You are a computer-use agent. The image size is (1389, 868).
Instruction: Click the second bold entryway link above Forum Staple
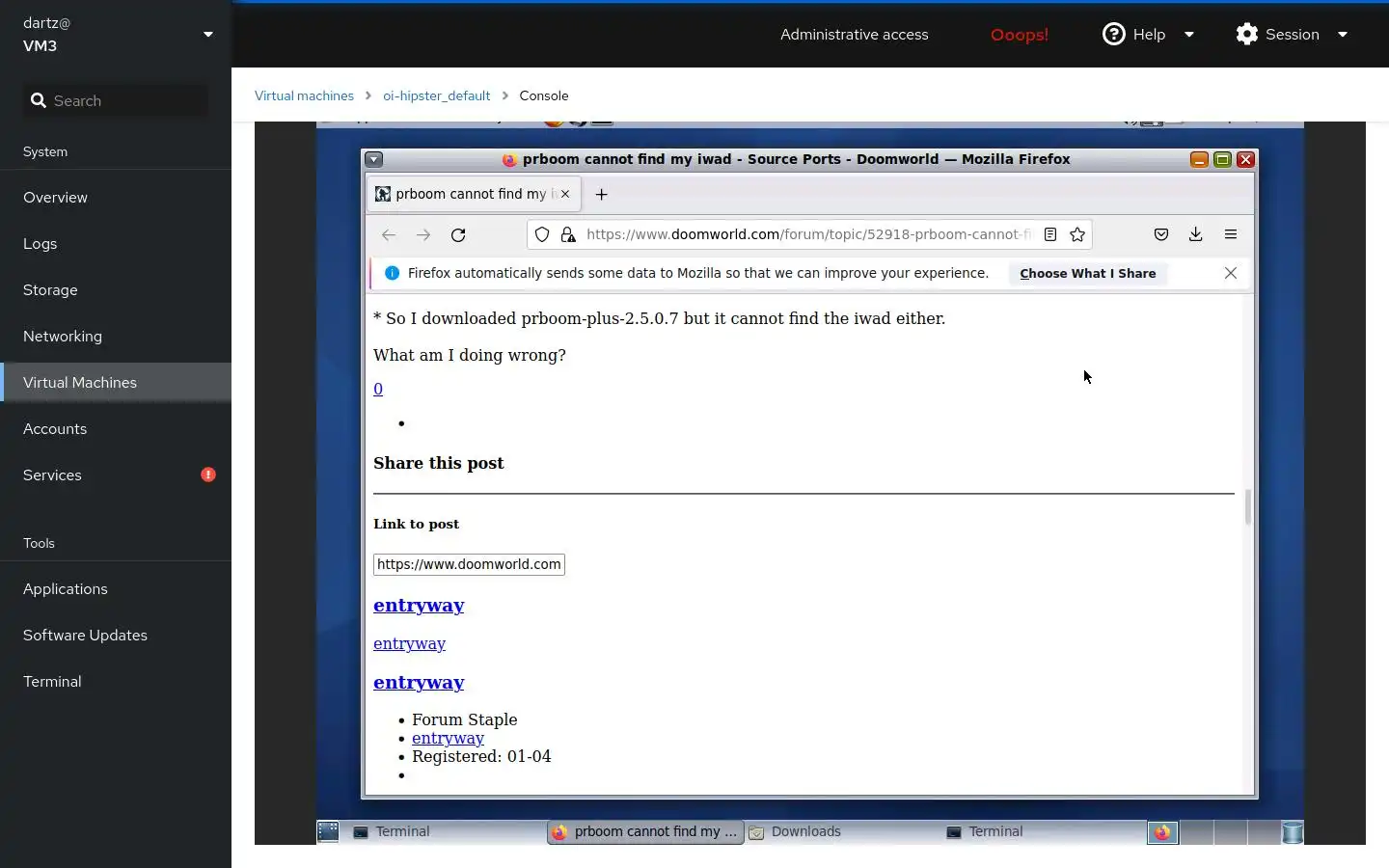[419, 682]
